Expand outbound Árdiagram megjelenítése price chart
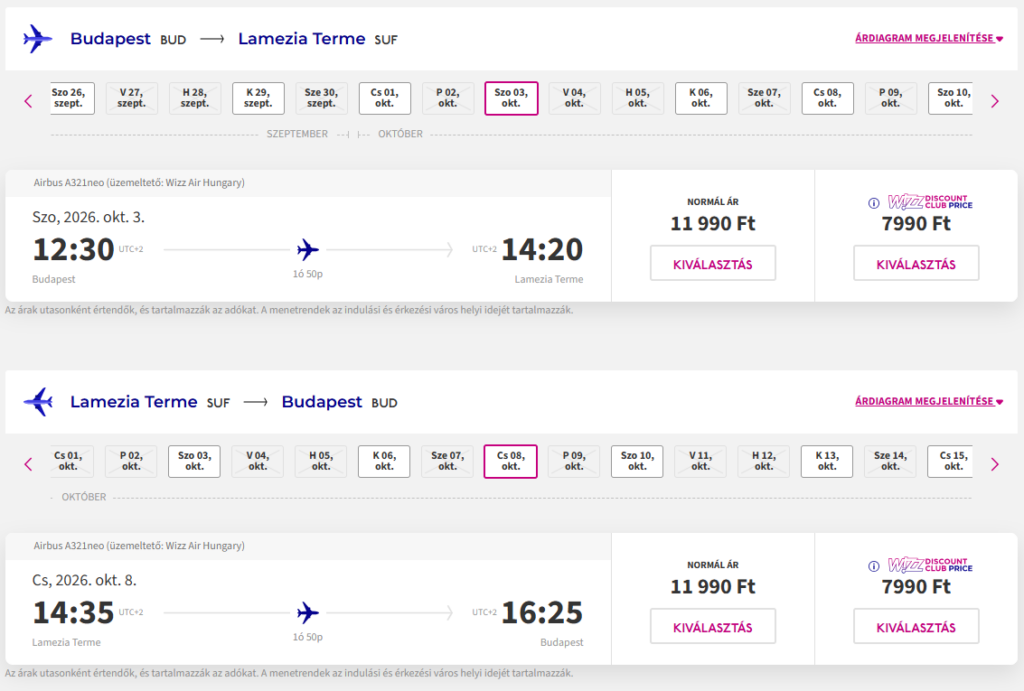The height and width of the screenshot is (691, 1024). click(928, 39)
